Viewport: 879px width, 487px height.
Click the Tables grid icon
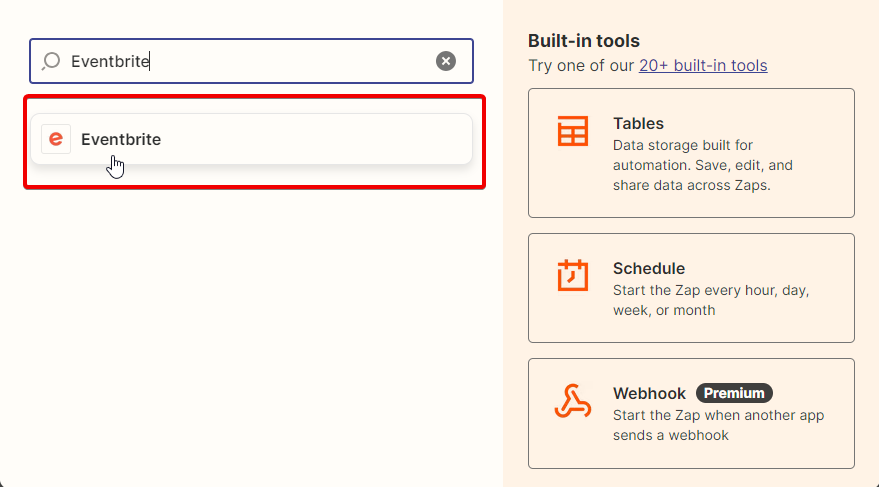(572, 131)
